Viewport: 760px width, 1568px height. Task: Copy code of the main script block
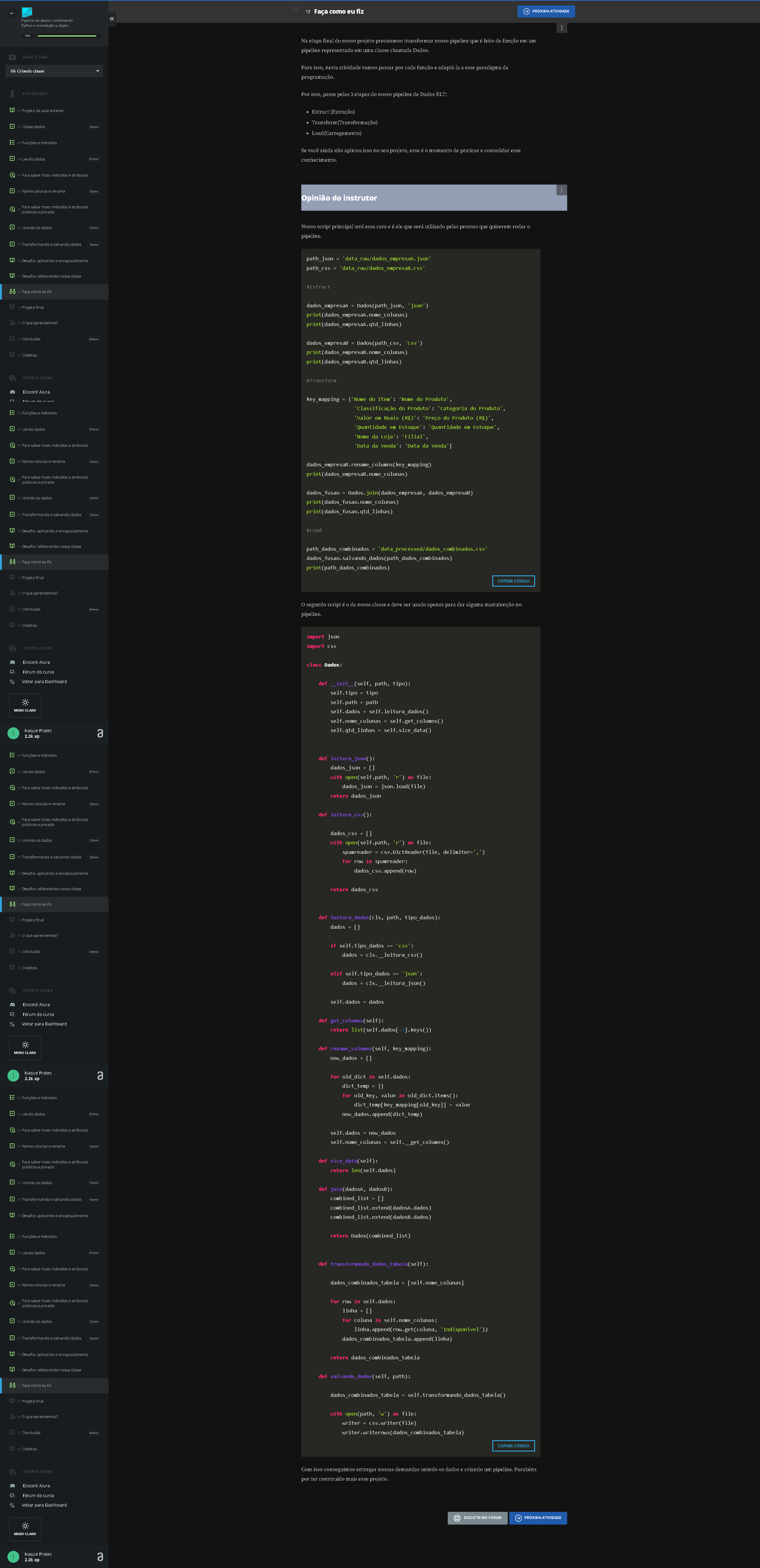click(x=514, y=581)
